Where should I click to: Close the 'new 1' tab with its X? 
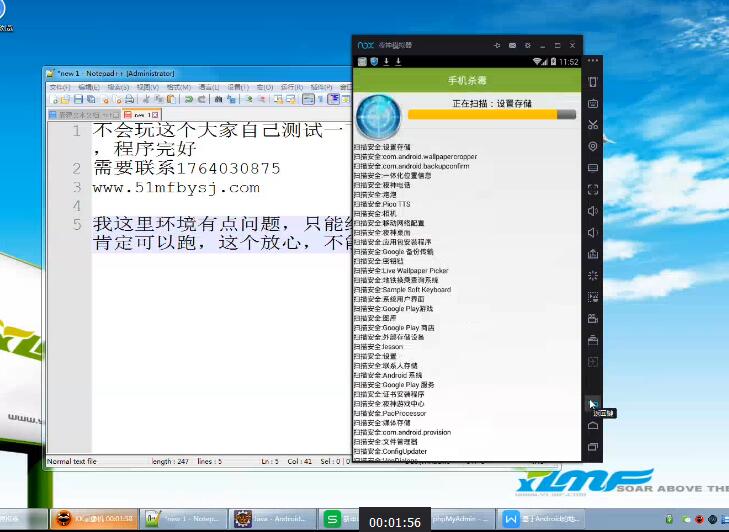pyautogui.click(x=155, y=114)
